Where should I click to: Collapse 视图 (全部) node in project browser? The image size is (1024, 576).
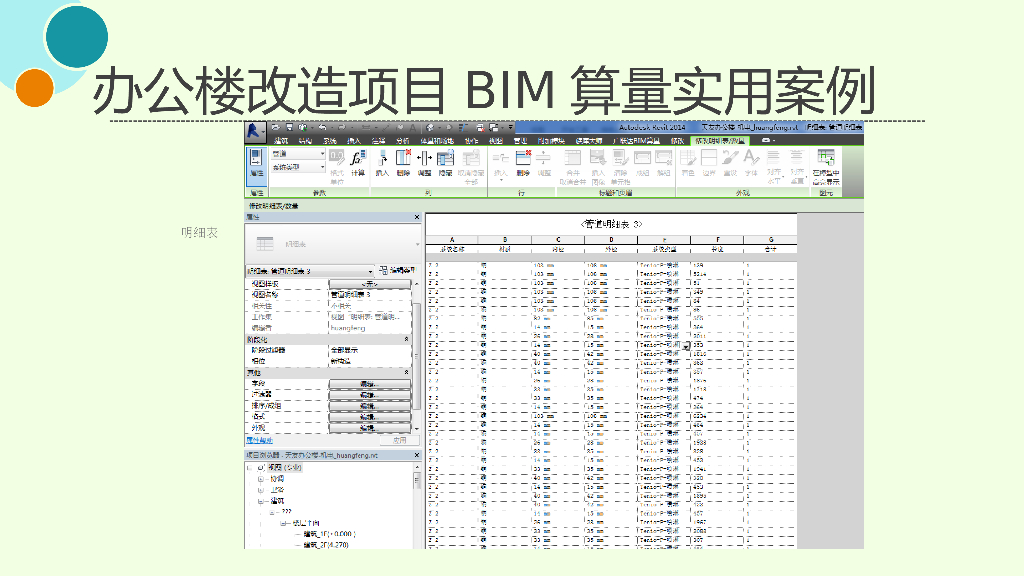click(250, 468)
